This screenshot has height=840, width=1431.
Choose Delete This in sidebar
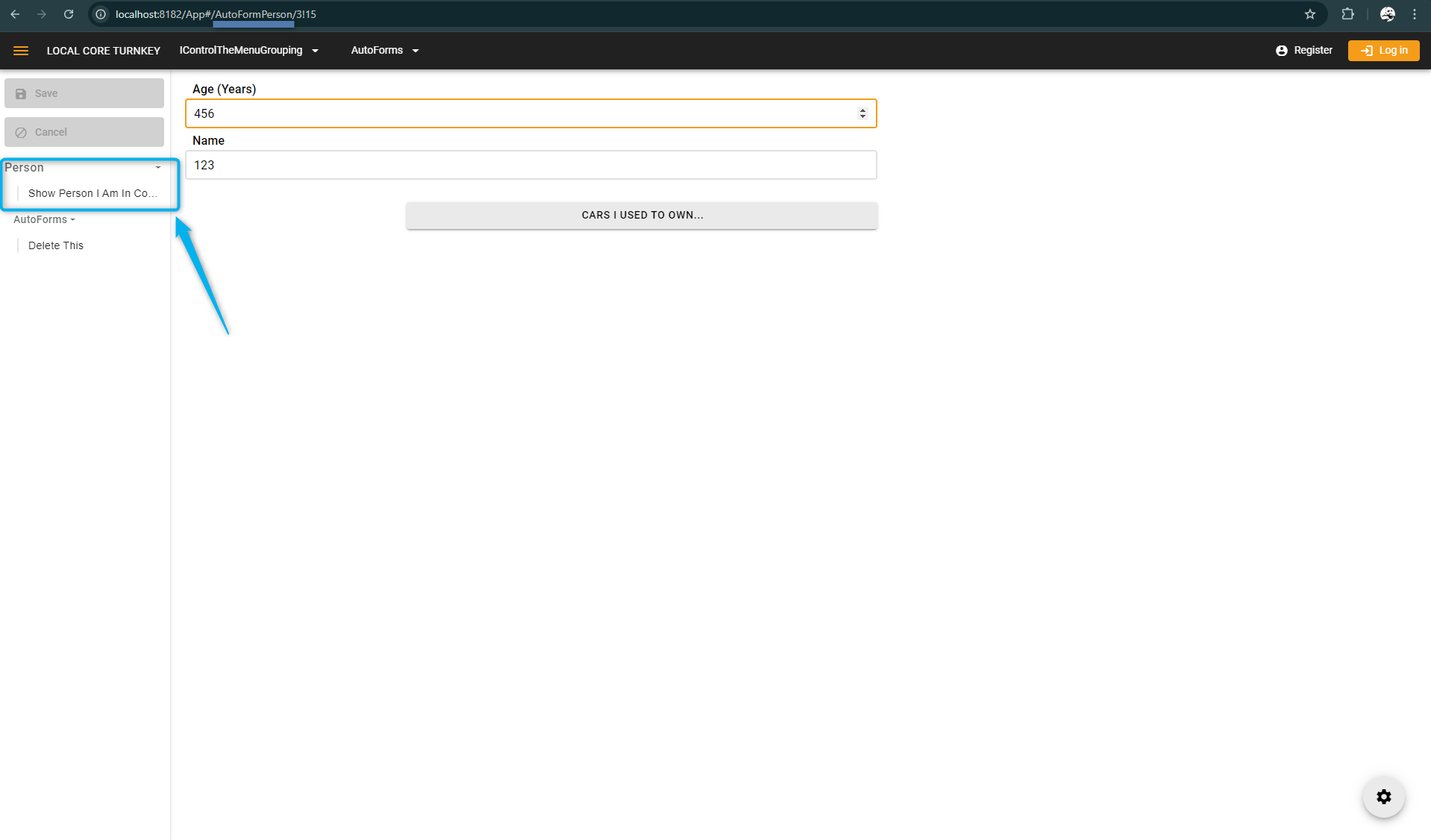[56, 245]
